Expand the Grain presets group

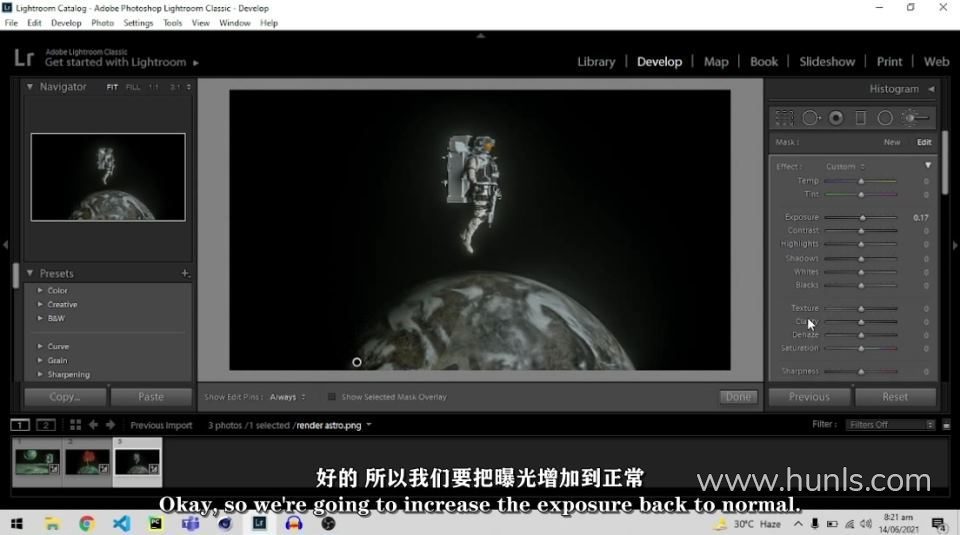click(x=40, y=360)
